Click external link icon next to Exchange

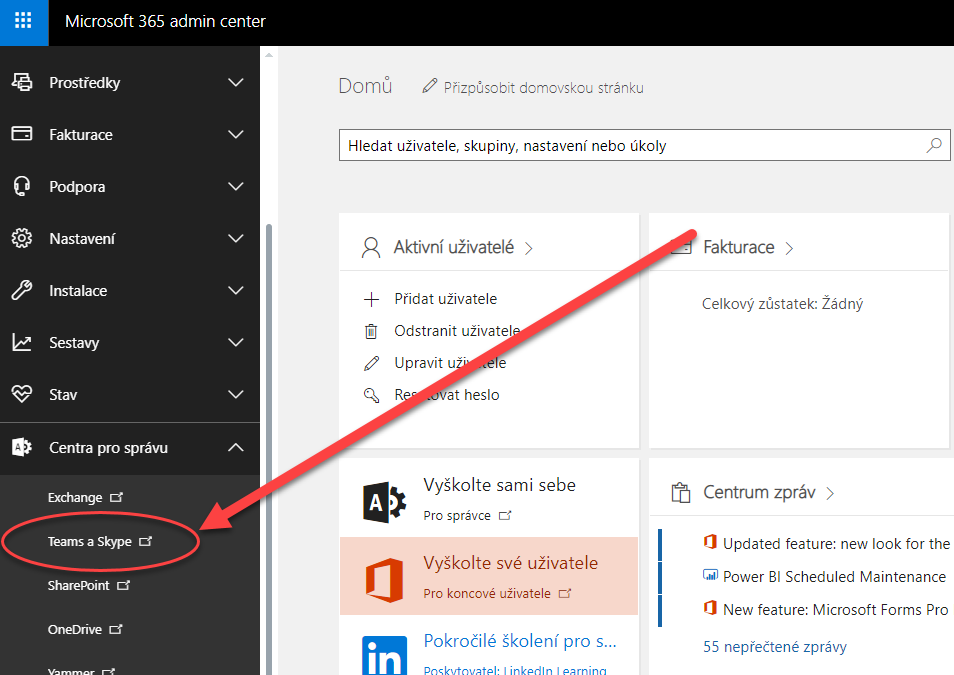(x=116, y=497)
